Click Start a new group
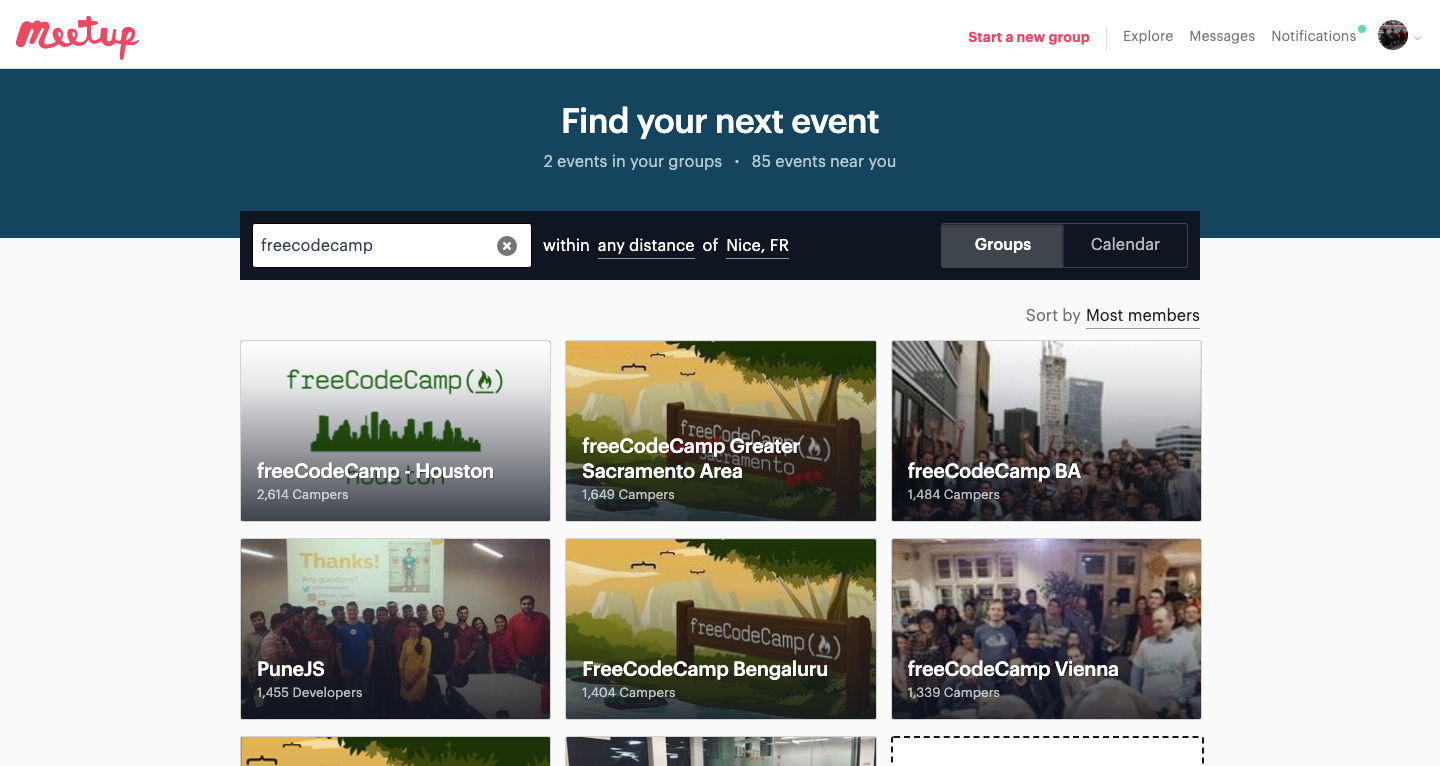Image resolution: width=1440 pixels, height=766 pixels. pos(1028,37)
